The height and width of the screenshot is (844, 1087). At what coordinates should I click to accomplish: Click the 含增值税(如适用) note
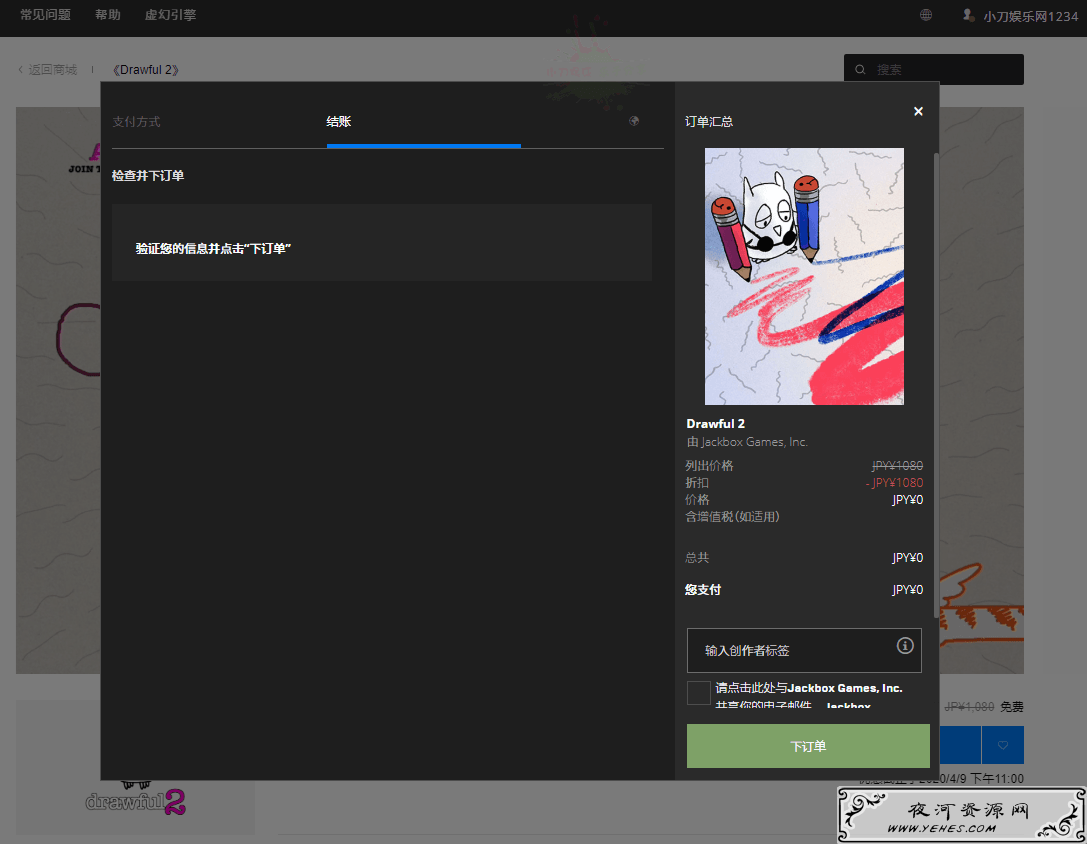pos(733,517)
